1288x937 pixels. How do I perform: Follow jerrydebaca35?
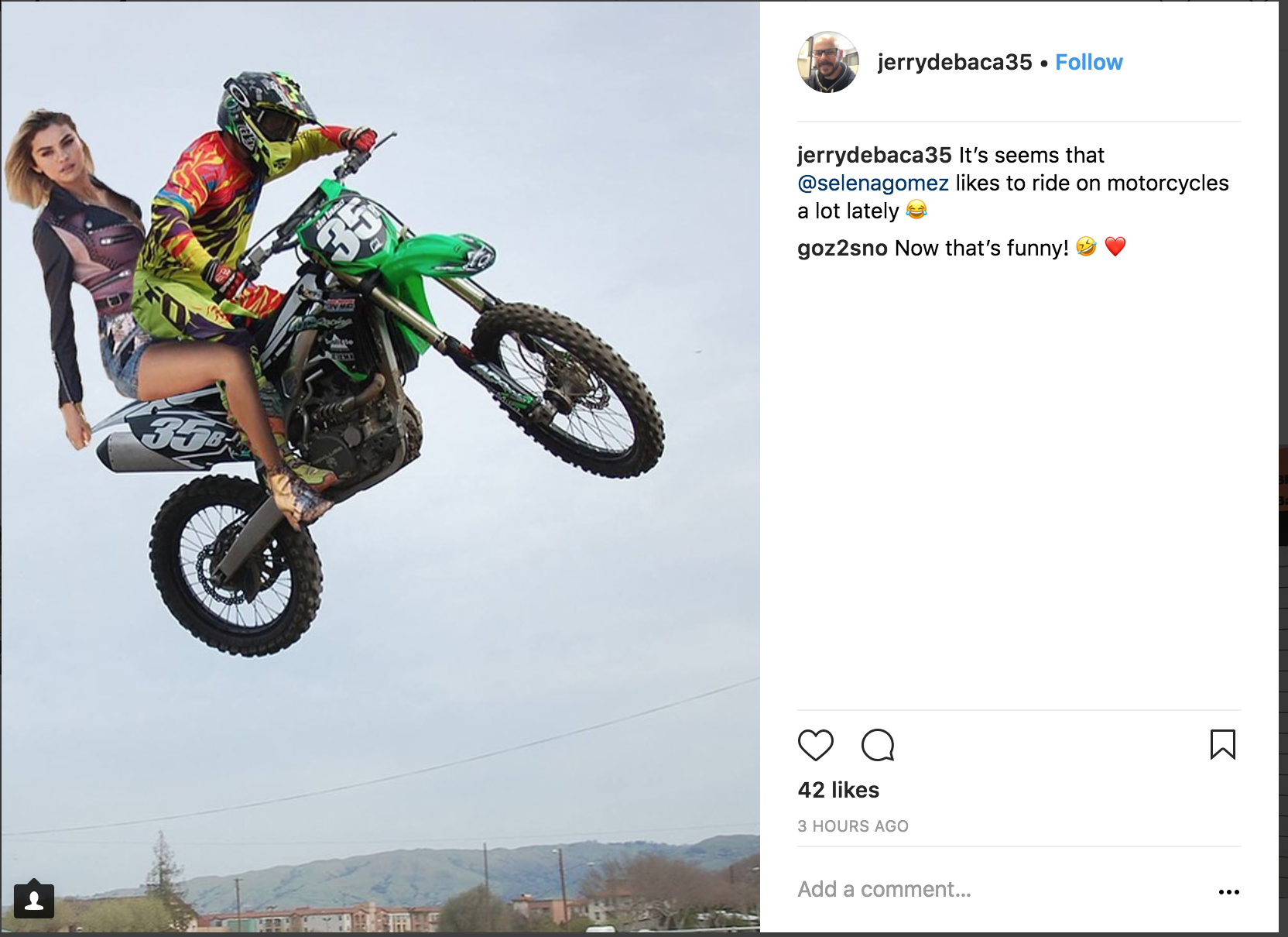(1089, 62)
